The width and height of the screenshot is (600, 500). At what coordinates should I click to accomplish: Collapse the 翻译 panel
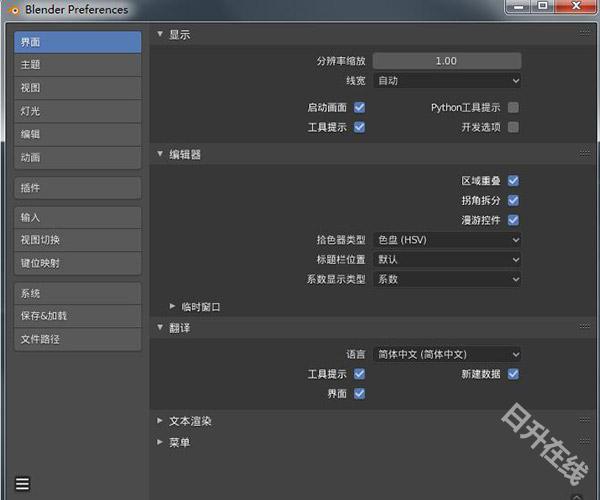click(160, 327)
